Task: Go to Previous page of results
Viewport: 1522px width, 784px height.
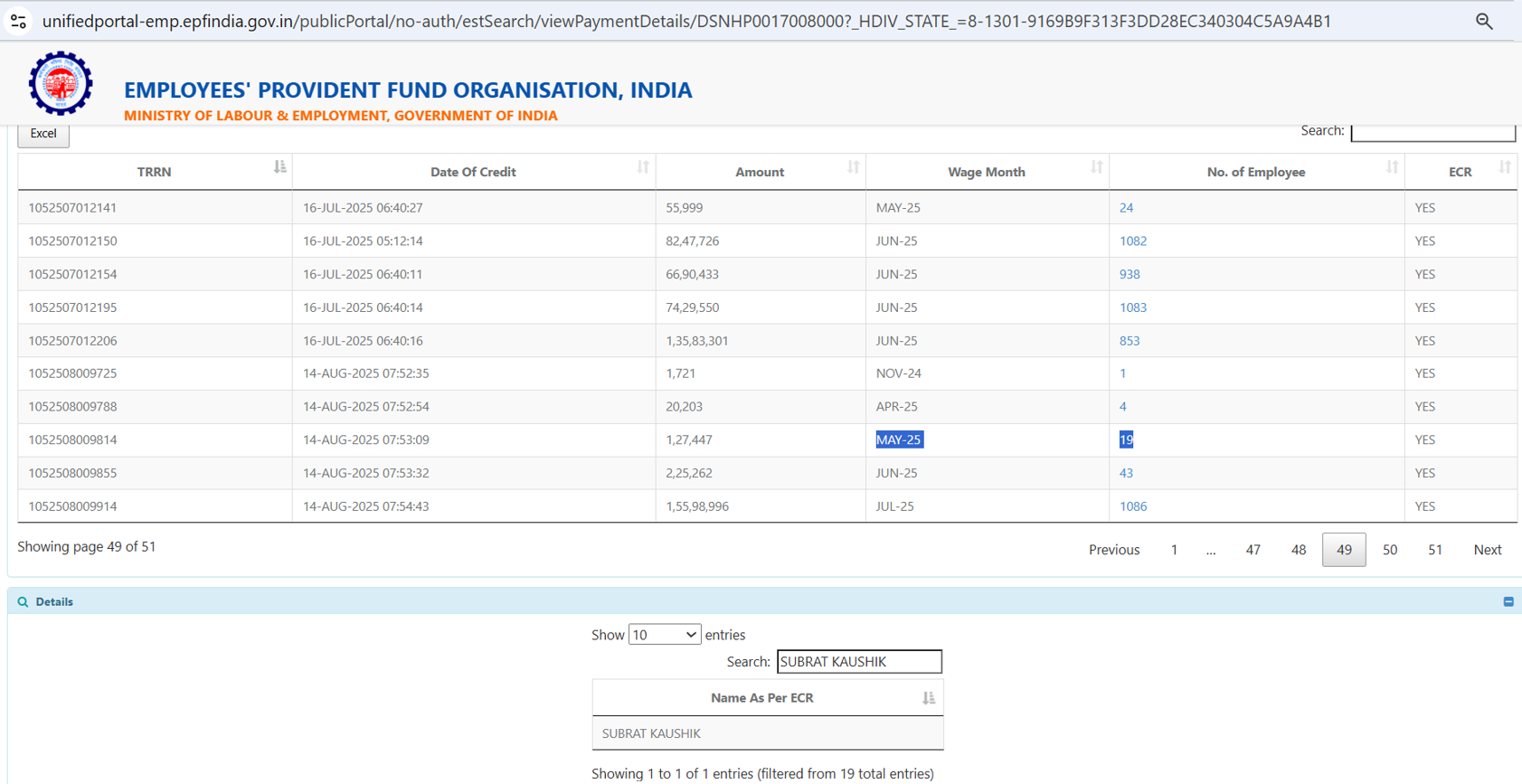Action: tap(1113, 550)
